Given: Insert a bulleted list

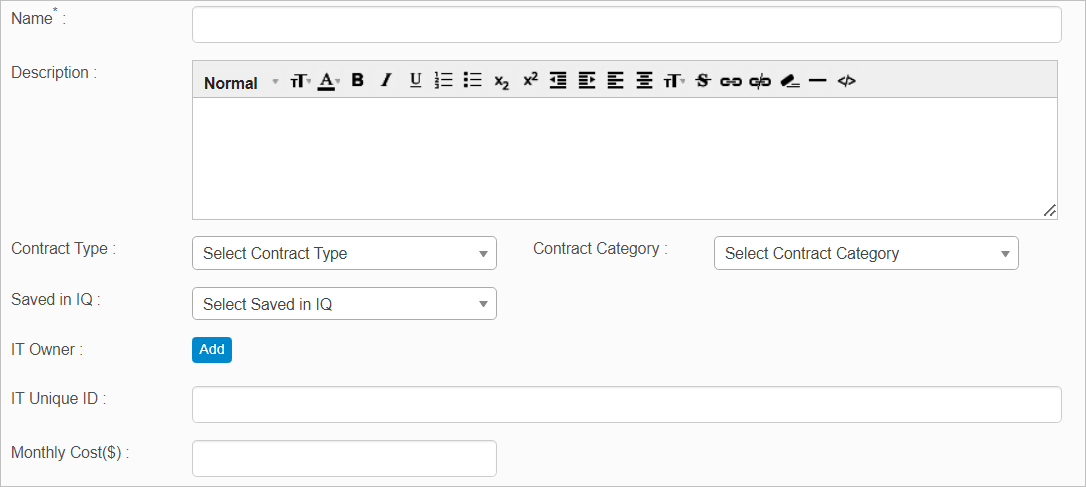Looking at the screenshot, I should (x=473, y=81).
